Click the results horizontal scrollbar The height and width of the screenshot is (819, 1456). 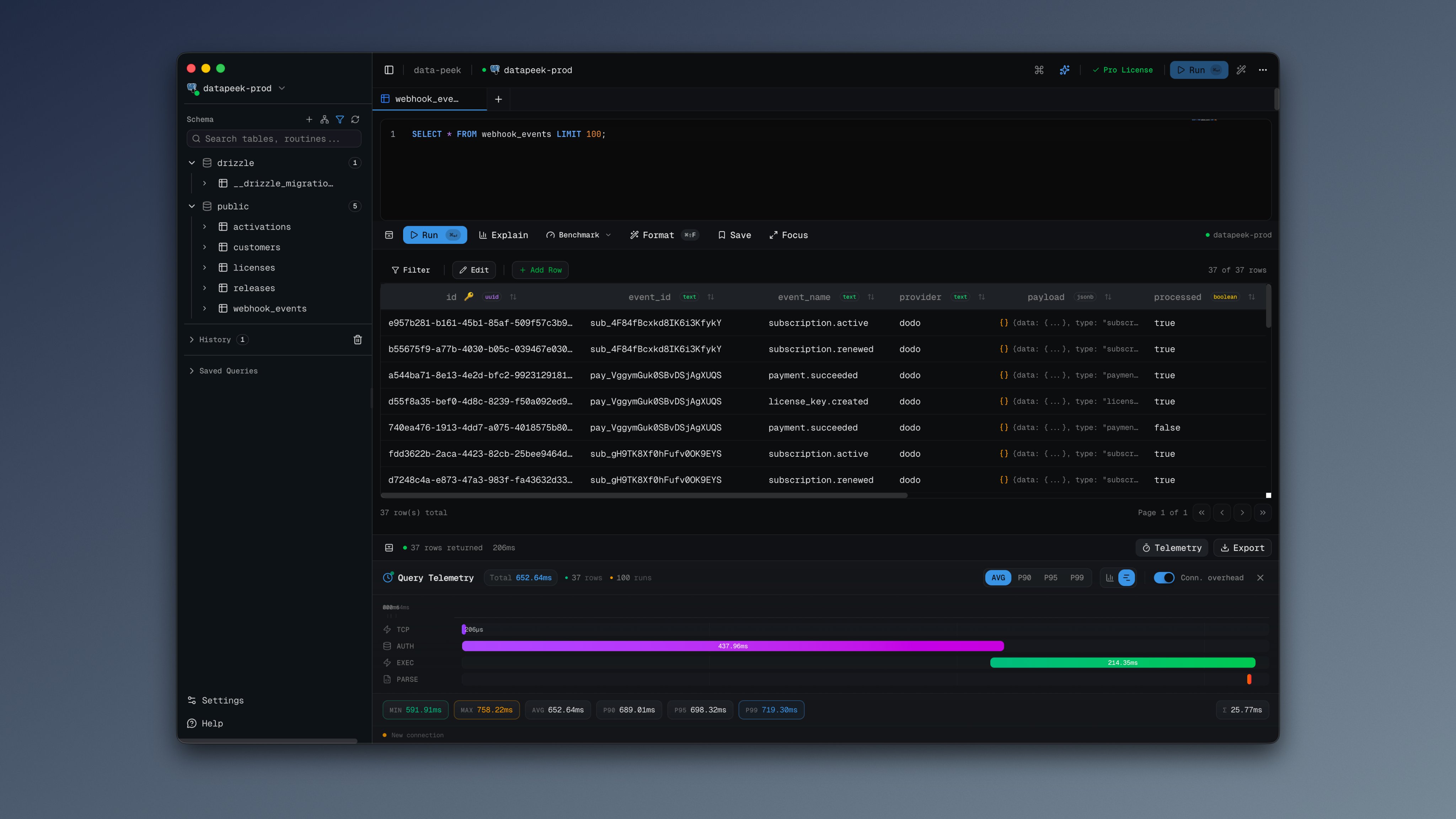(x=644, y=496)
